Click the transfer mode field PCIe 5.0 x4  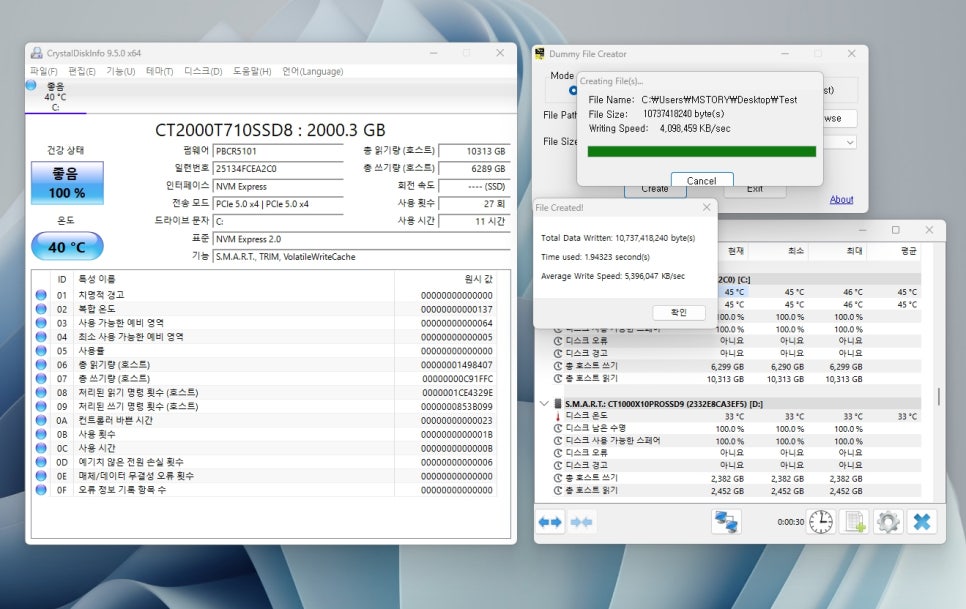pos(278,204)
